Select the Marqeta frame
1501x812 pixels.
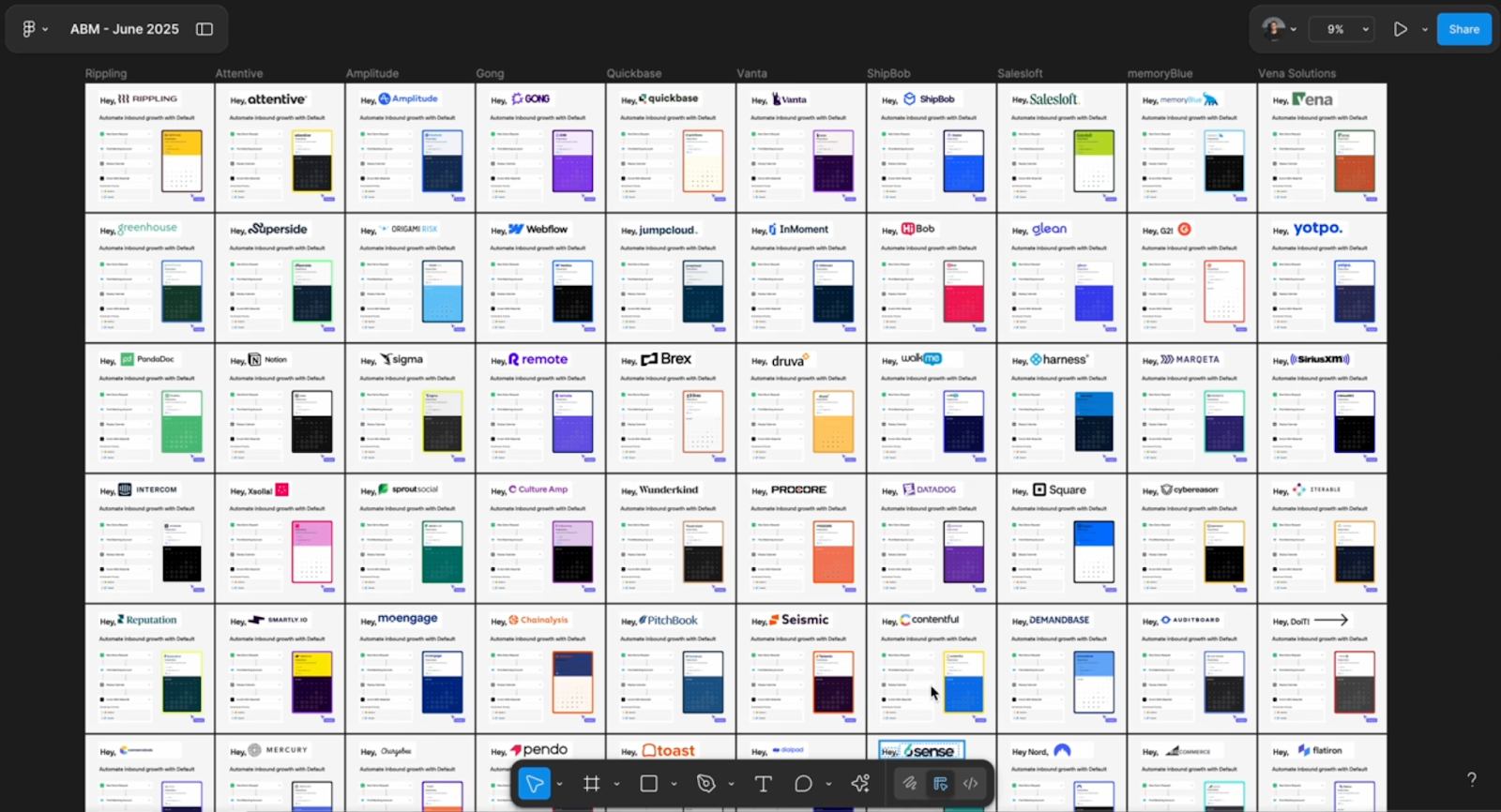[1192, 408]
